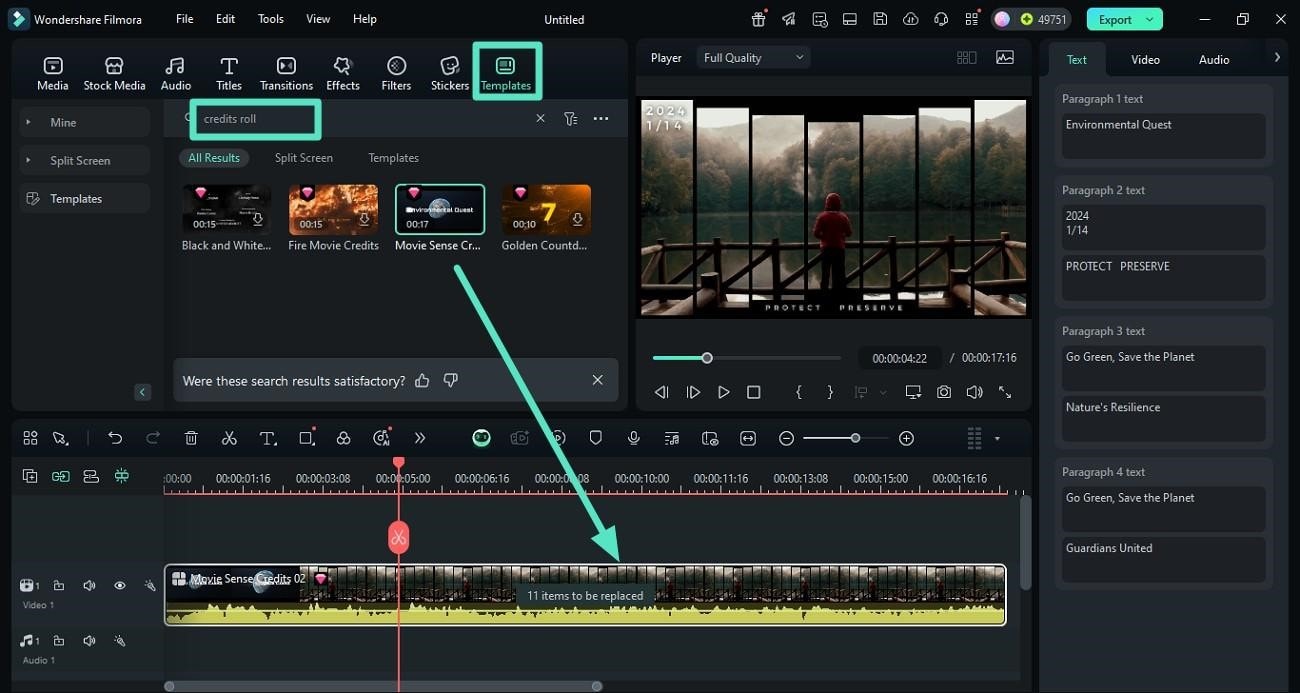Image resolution: width=1300 pixels, height=693 pixels.
Task: Open the filter icon next to search
Action: coord(570,118)
